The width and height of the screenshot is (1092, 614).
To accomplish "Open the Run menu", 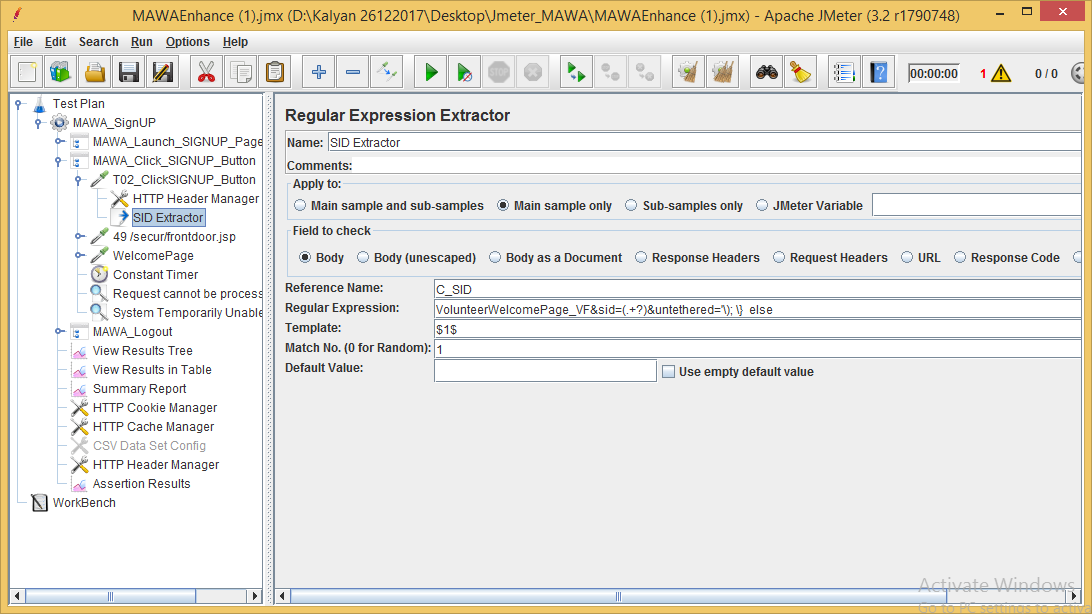I will point(141,42).
